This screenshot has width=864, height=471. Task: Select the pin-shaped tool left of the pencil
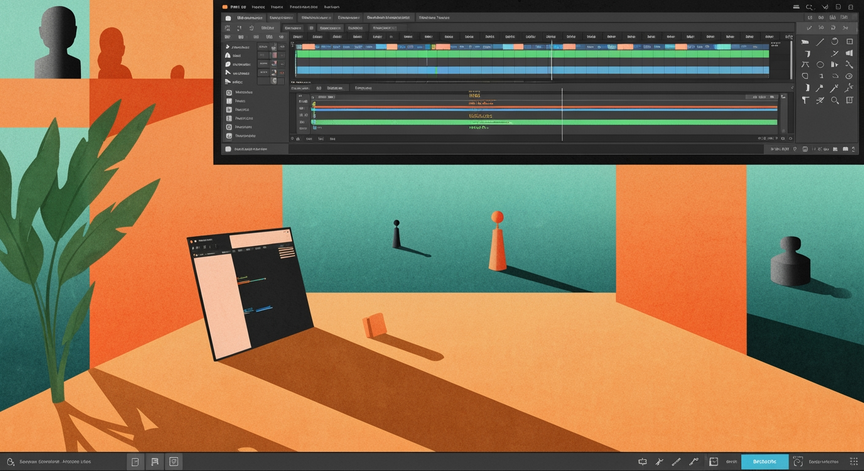pos(819,88)
